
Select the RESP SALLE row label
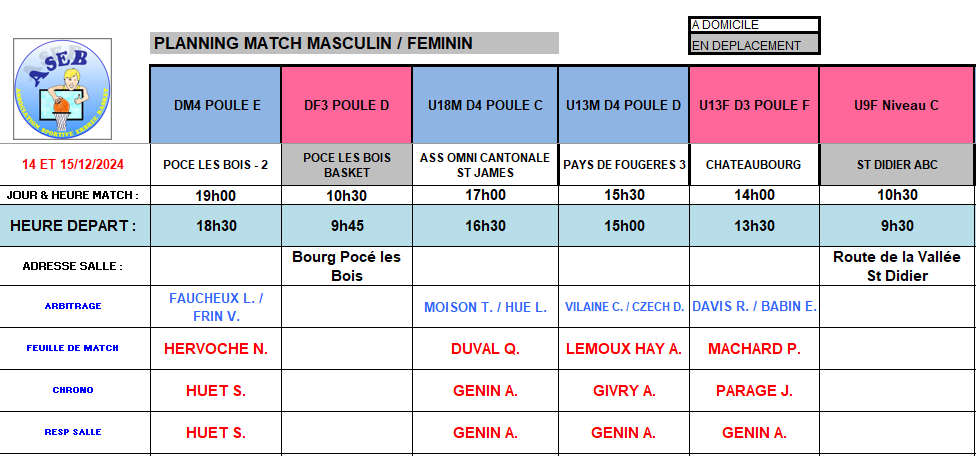tap(75, 432)
